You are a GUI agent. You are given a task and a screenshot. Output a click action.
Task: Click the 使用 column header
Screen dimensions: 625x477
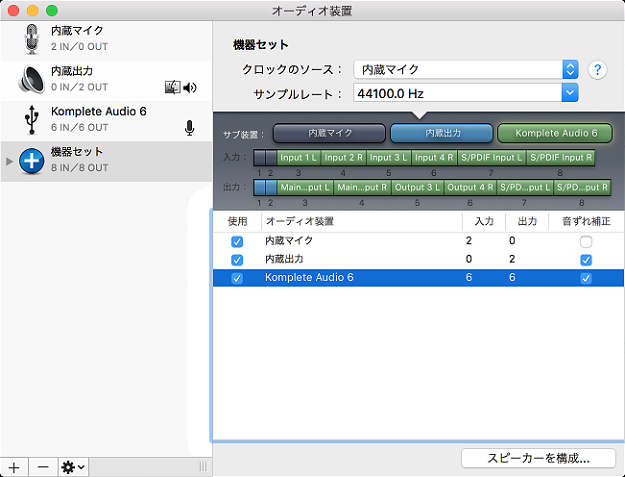[238, 222]
